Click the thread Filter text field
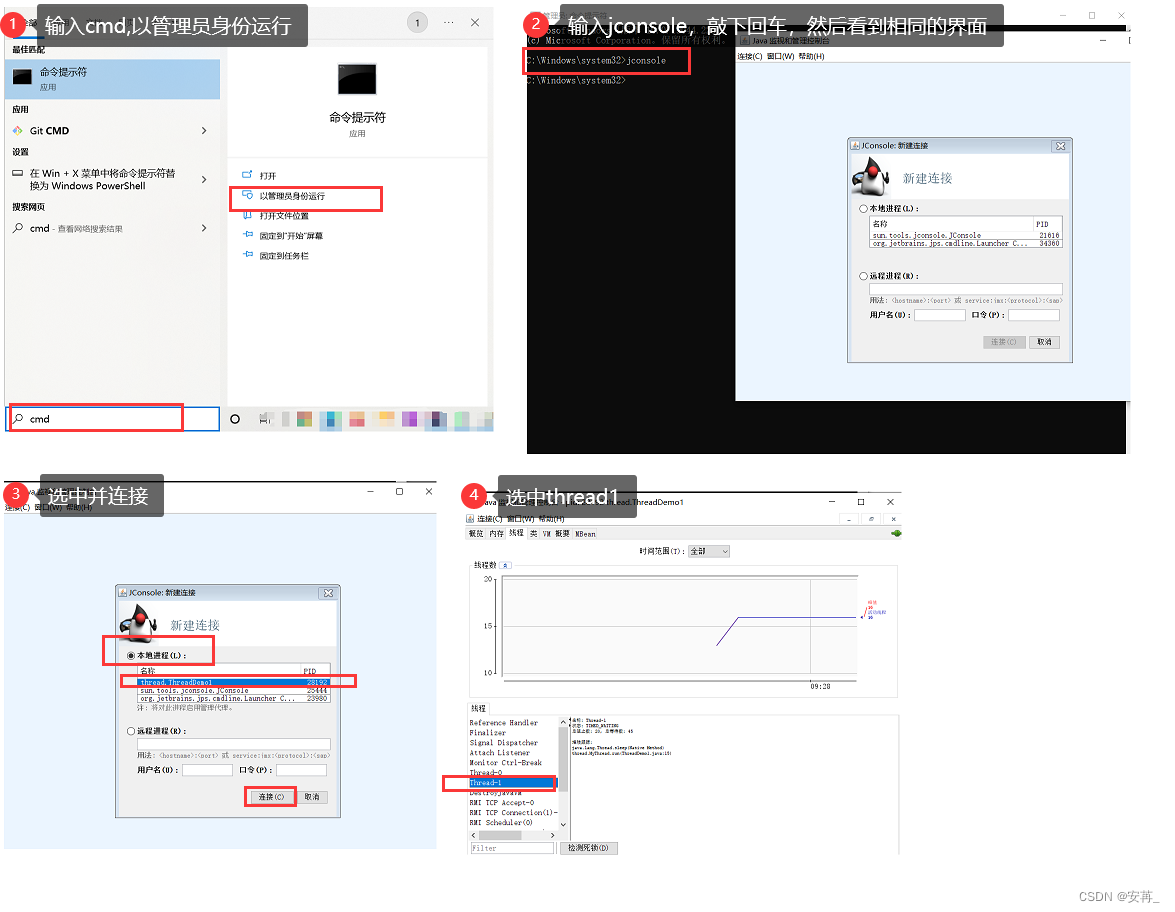This screenshot has width=1175, height=912. (x=512, y=848)
